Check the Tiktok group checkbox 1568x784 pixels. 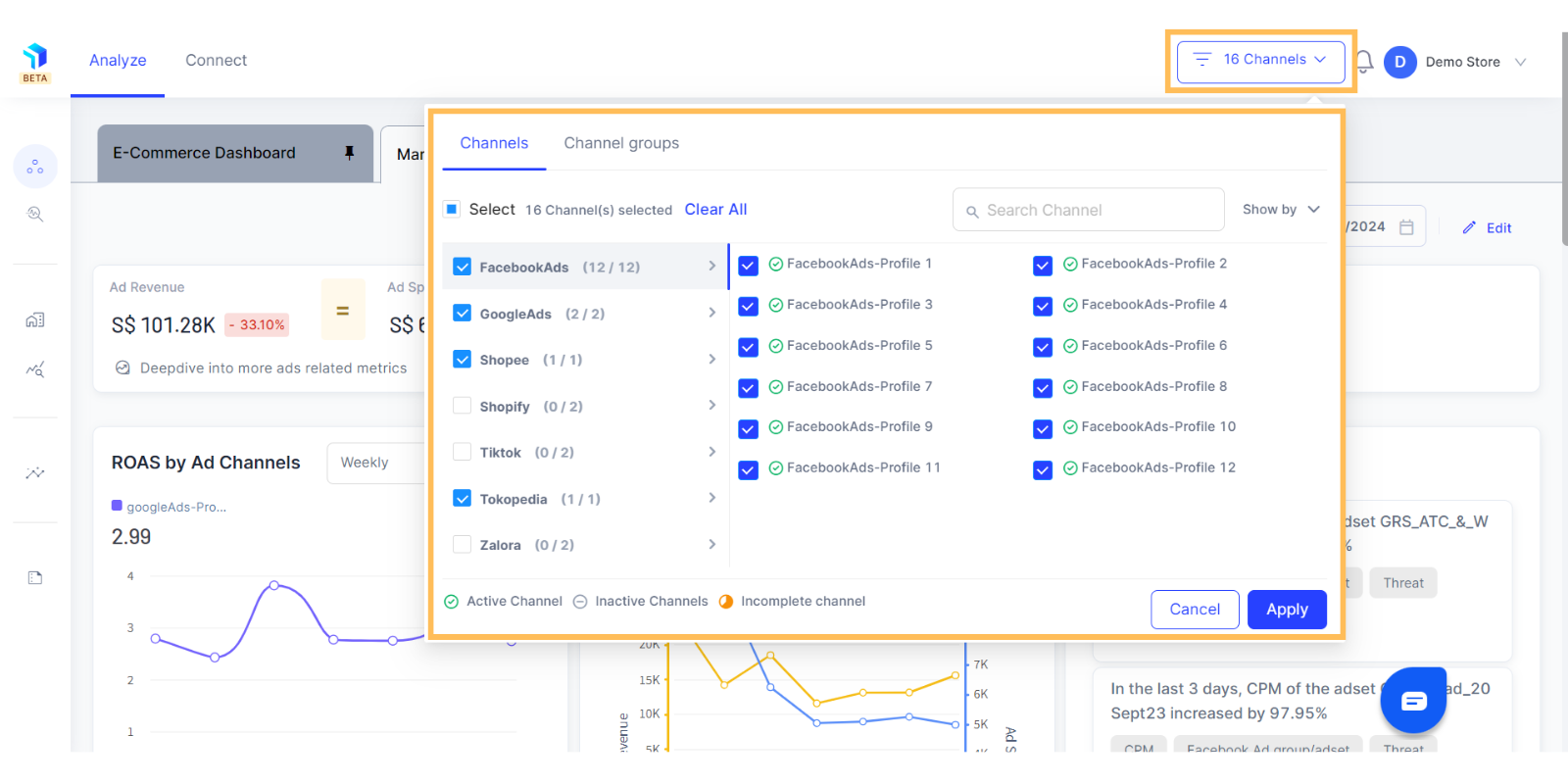(x=463, y=452)
